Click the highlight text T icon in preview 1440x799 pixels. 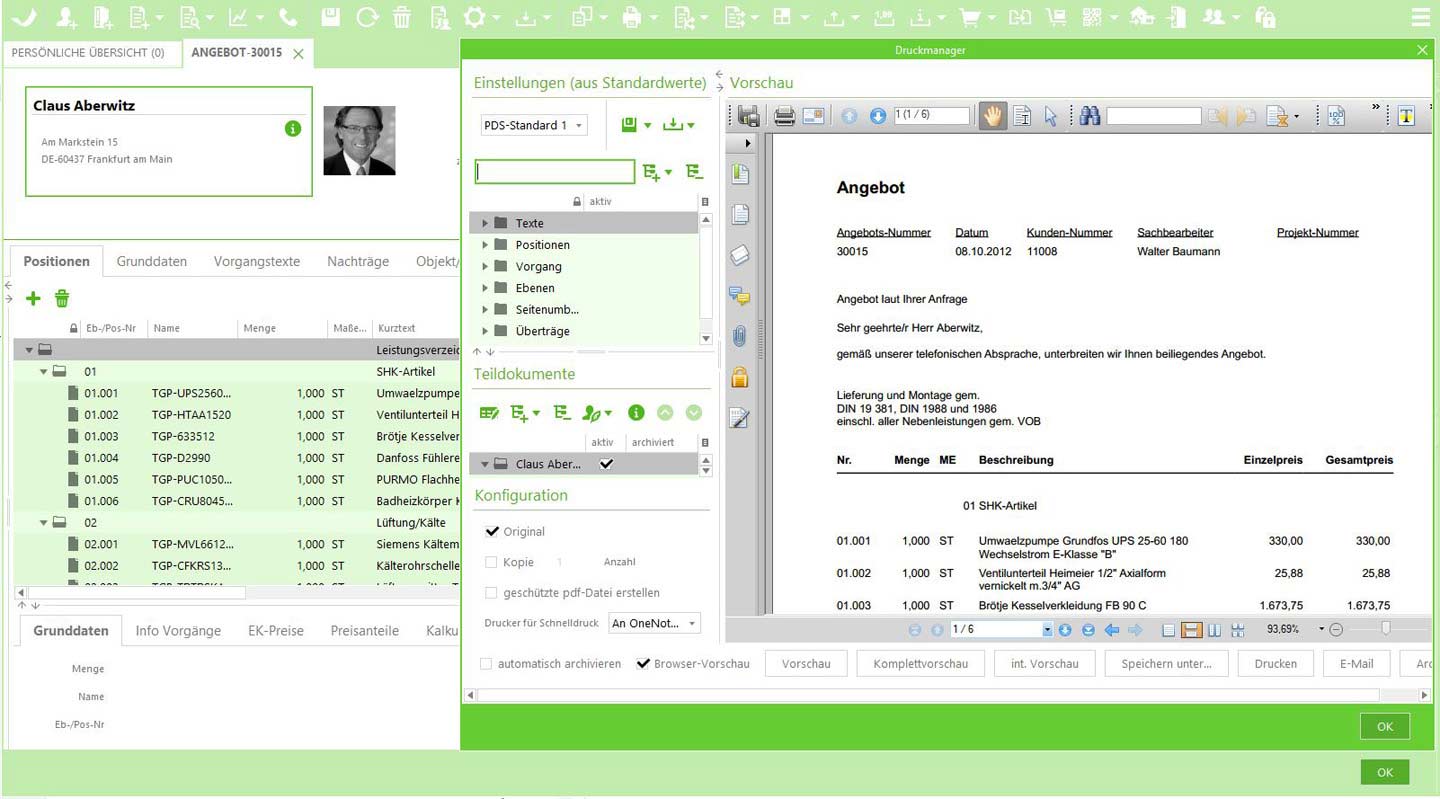click(x=1406, y=116)
